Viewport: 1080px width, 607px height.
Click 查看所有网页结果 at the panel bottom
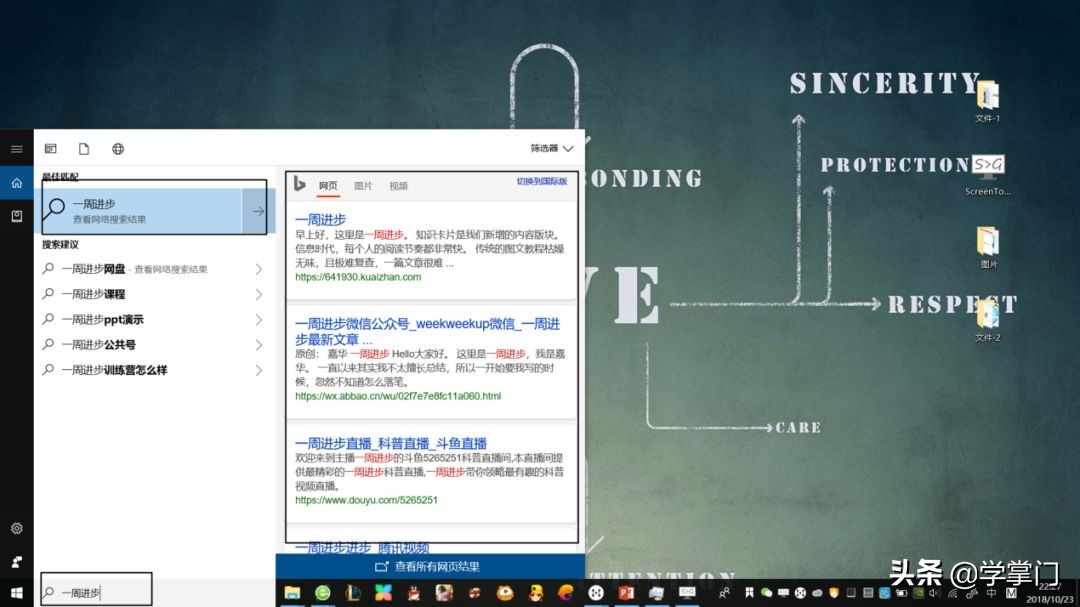coord(432,566)
